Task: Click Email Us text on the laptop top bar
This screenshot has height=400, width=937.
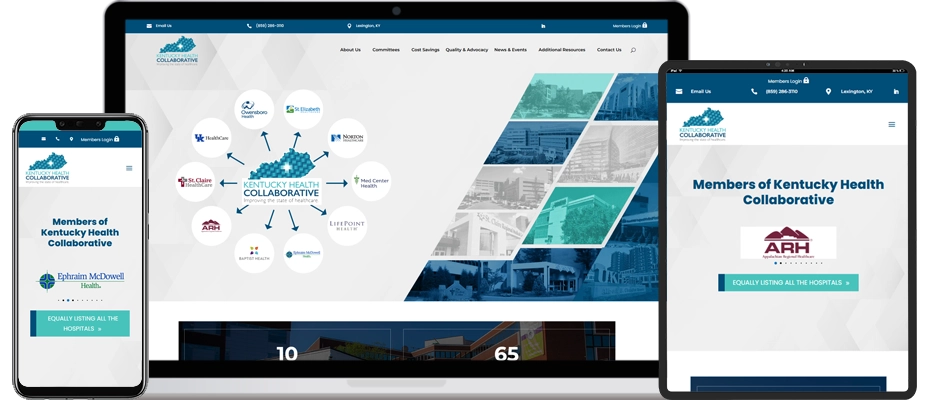Action: pyautogui.click(x=164, y=26)
